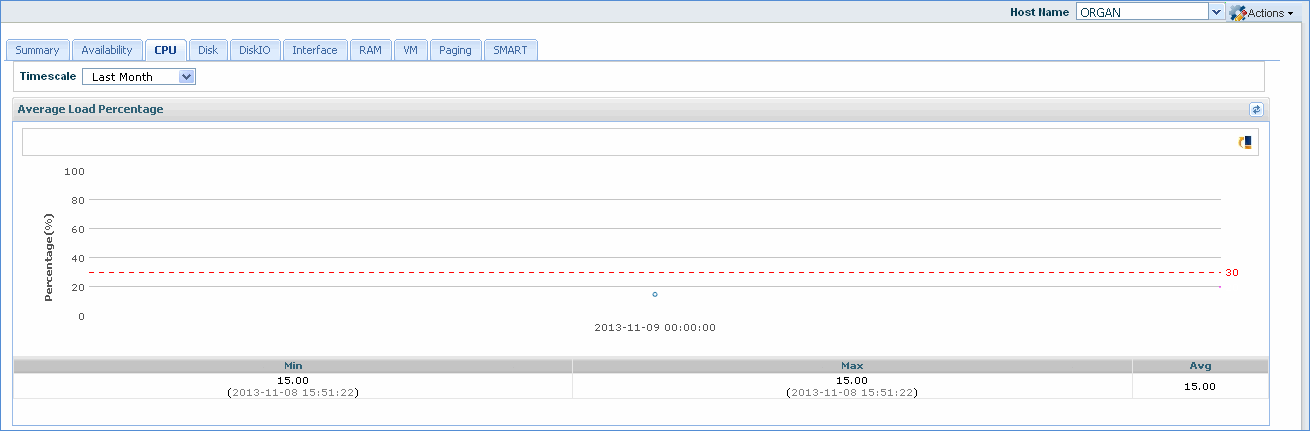Click the Actions gear icon

(x=1237, y=13)
